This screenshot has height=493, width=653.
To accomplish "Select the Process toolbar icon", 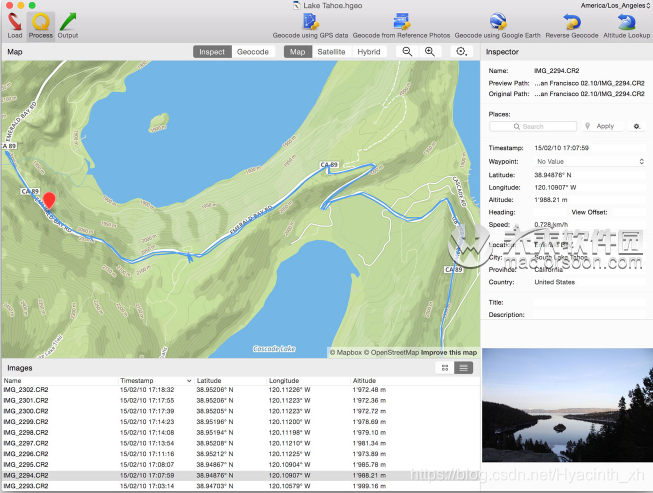I will [x=41, y=22].
